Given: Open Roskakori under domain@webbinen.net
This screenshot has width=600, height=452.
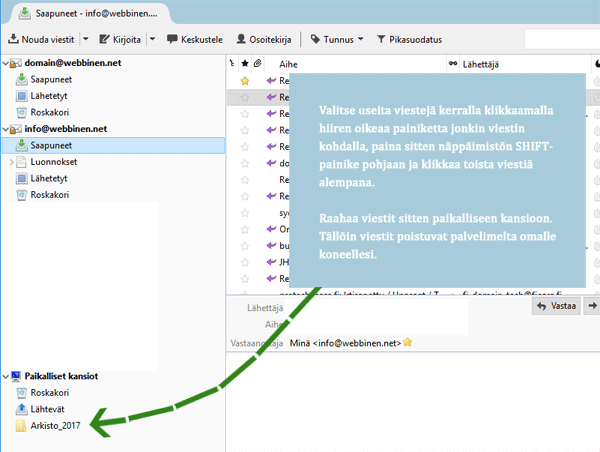Looking at the screenshot, I should point(50,113).
